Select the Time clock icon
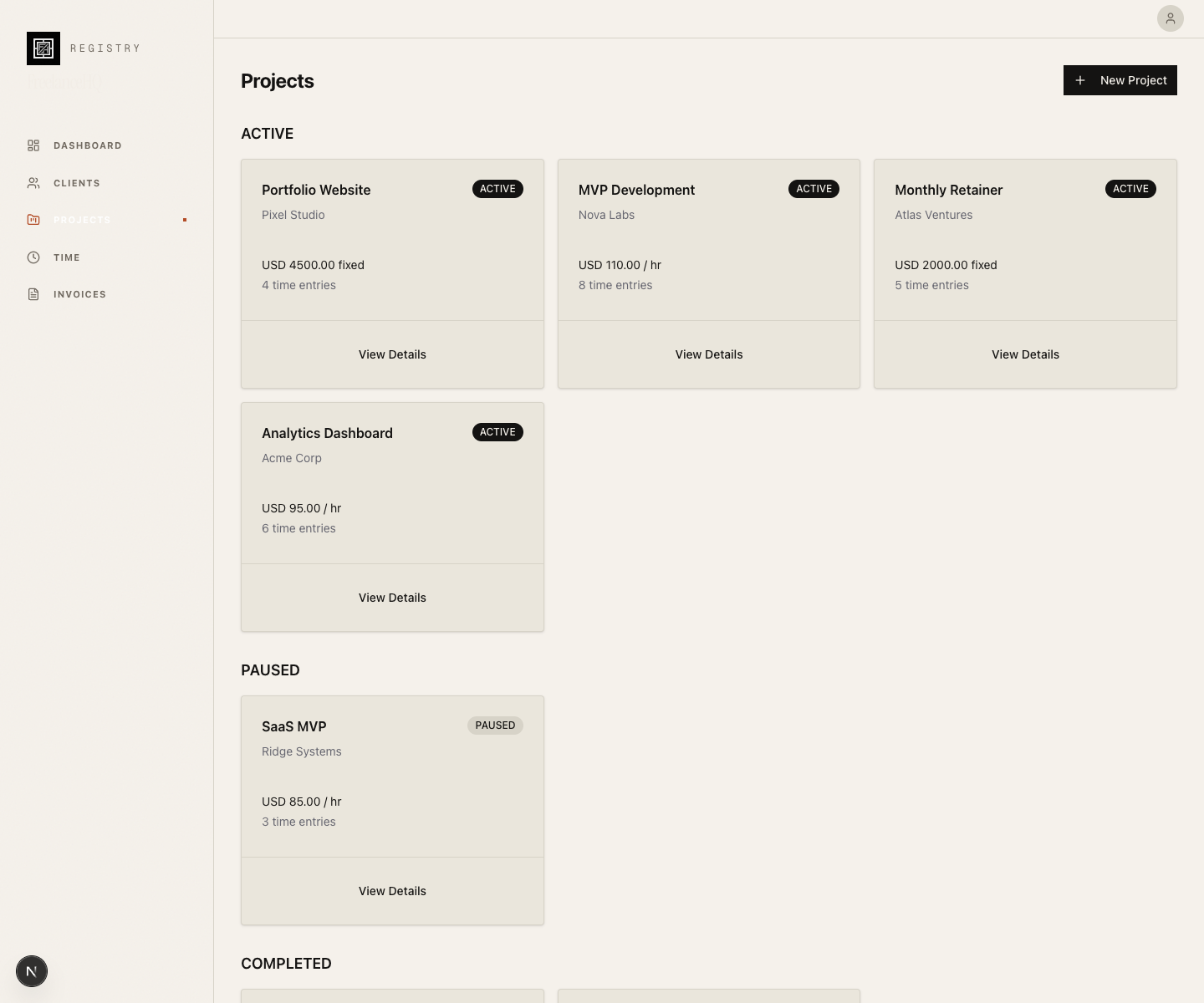Screen dimensions: 1204x1003 pos(33,257)
